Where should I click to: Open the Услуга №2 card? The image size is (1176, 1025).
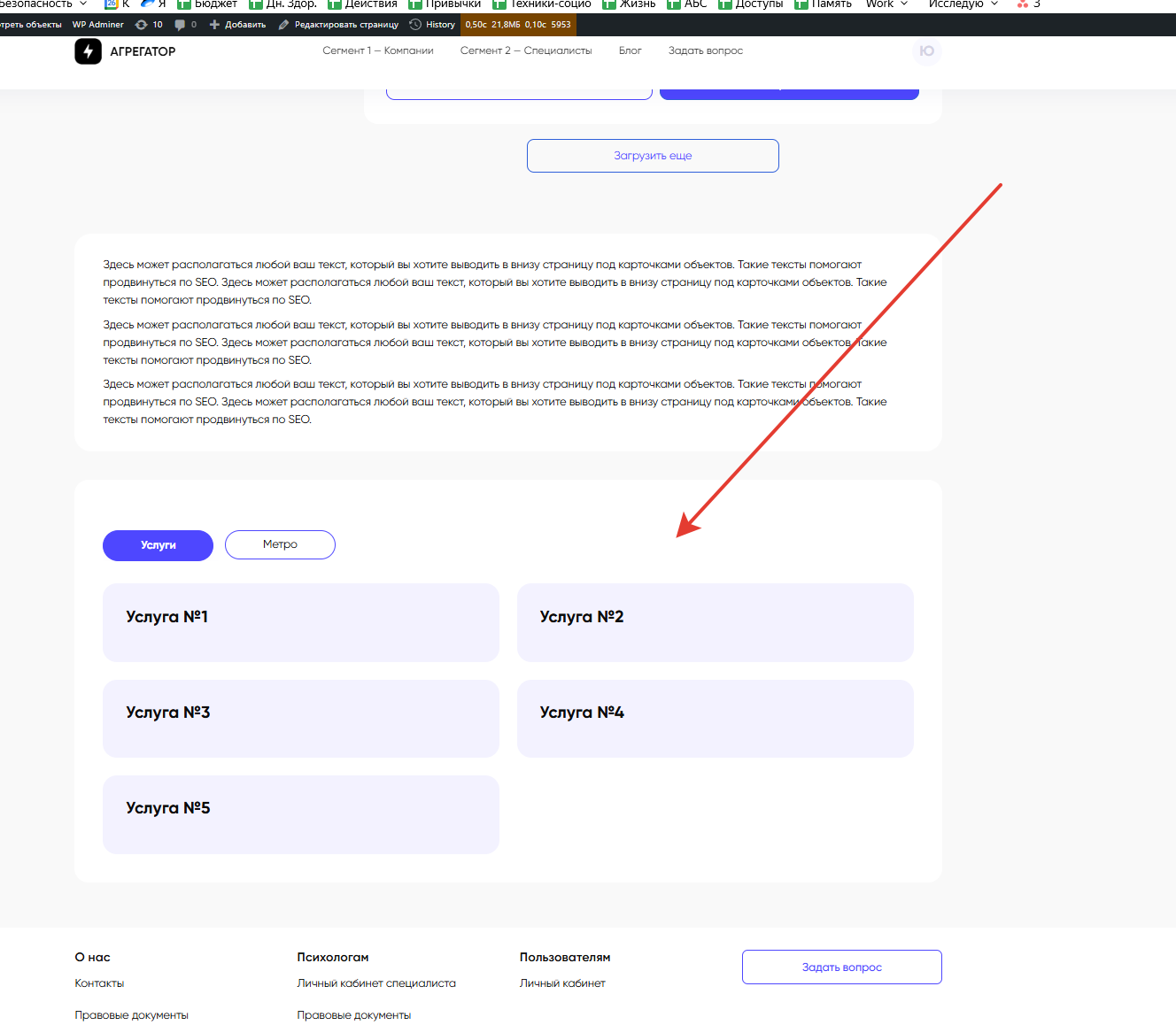click(715, 622)
